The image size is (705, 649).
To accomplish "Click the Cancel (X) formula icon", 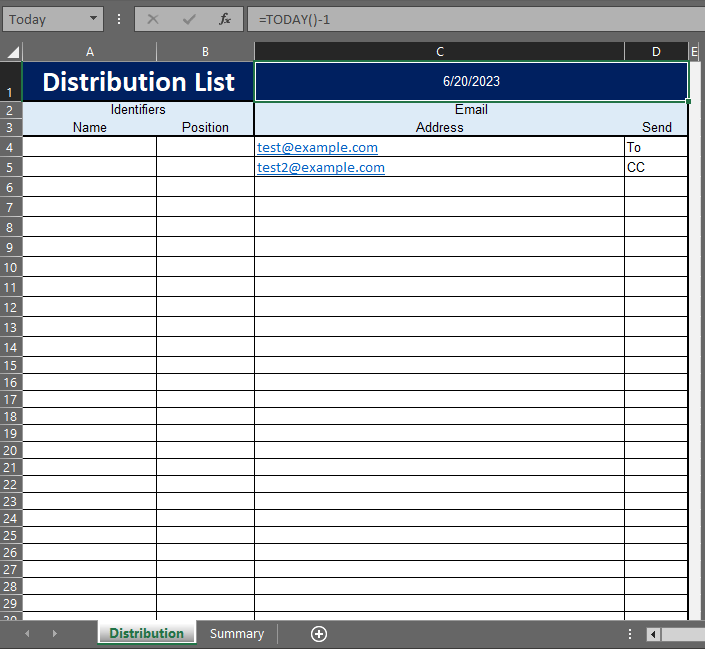I will coord(153,19).
